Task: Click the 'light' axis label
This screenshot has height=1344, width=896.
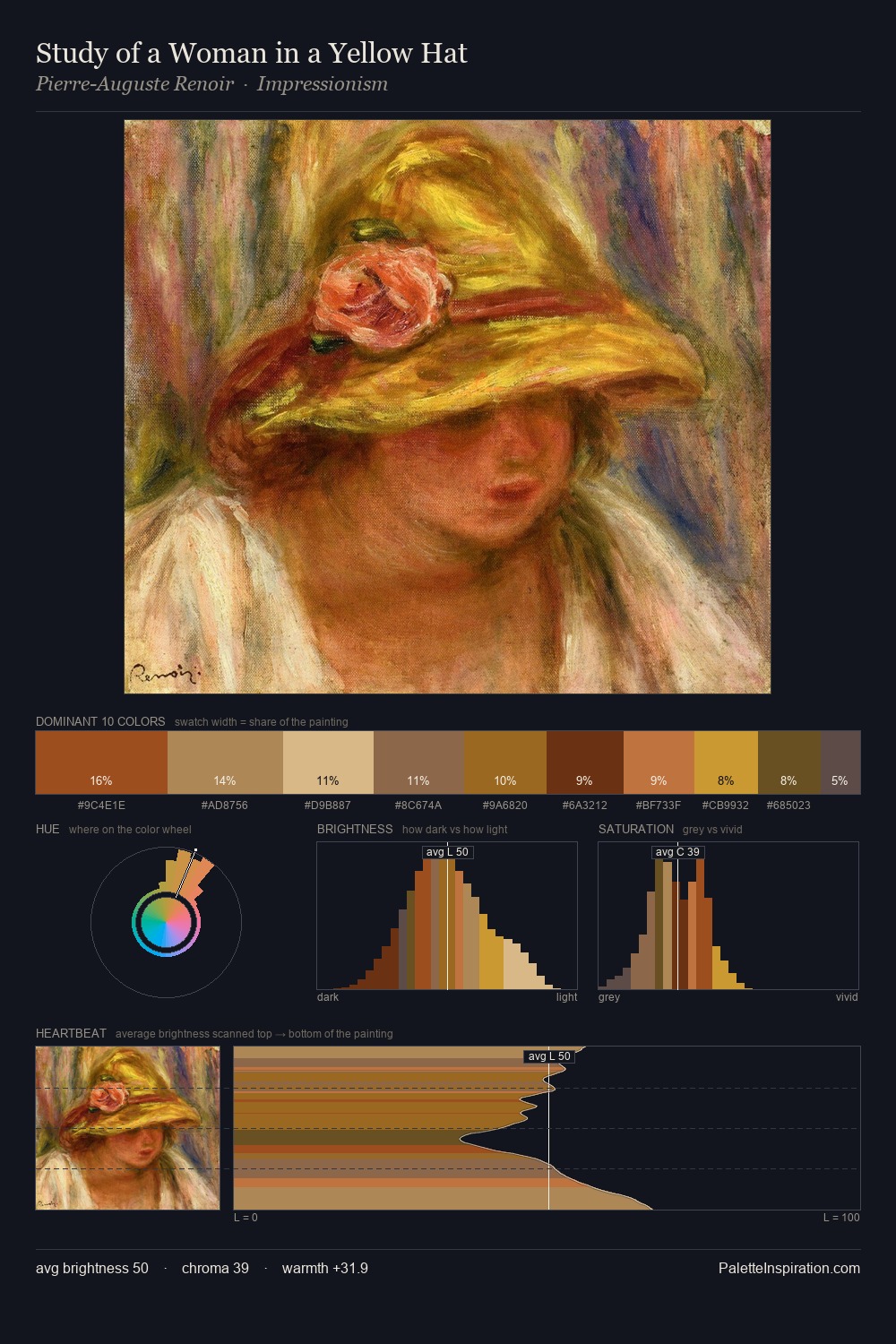Action: (566, 997)
